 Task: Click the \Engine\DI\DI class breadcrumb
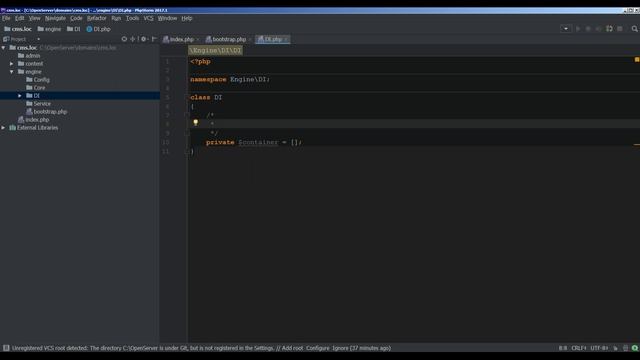(215, 51)
